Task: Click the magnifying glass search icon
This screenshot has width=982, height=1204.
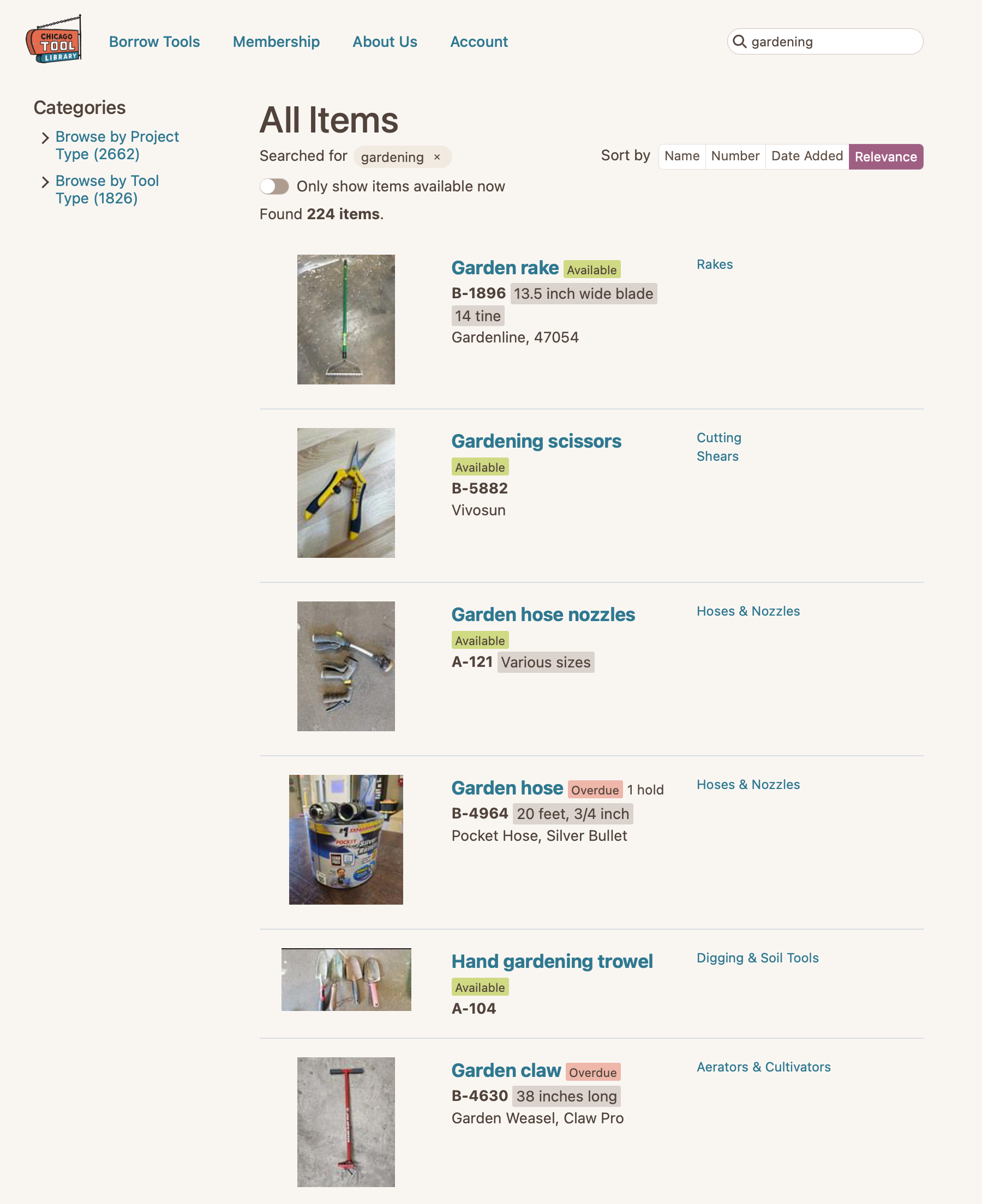Action: point(739,41)
